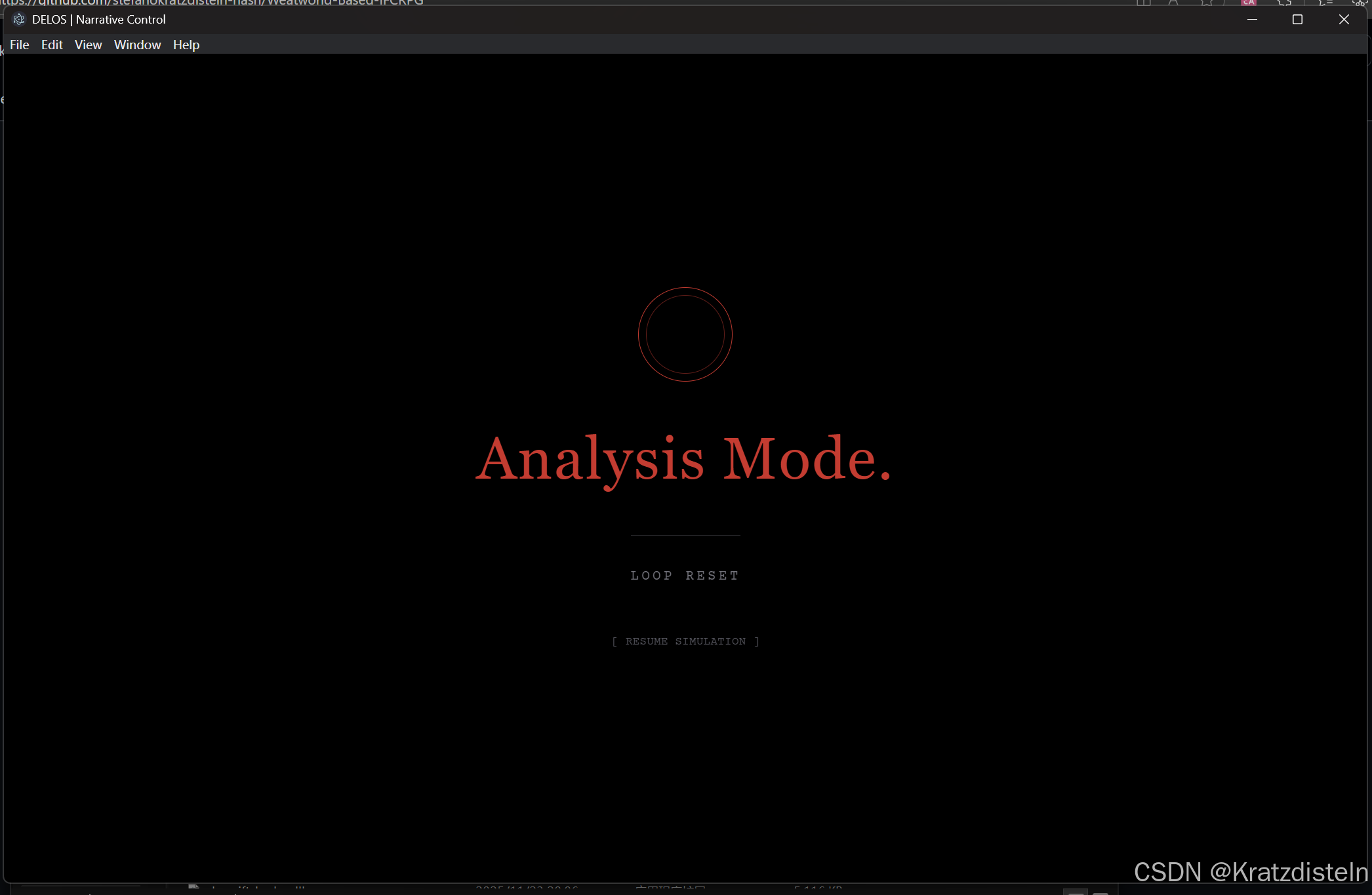Click the title bar text DELOS | Narrative Control
This screenshot has width=1372, height=895.
(98, 19)
